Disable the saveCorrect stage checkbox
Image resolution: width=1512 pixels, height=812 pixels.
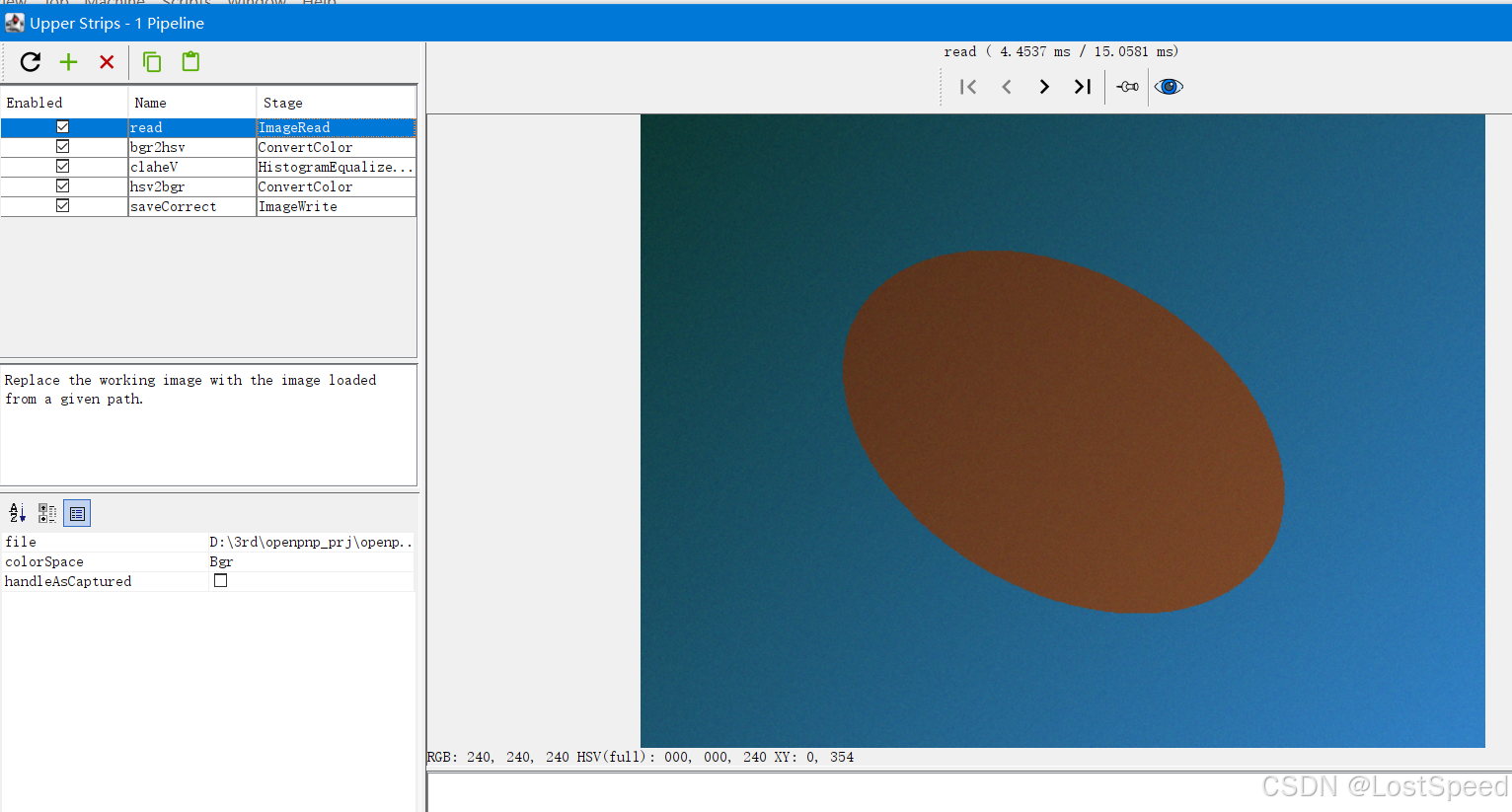click(63, 206)
